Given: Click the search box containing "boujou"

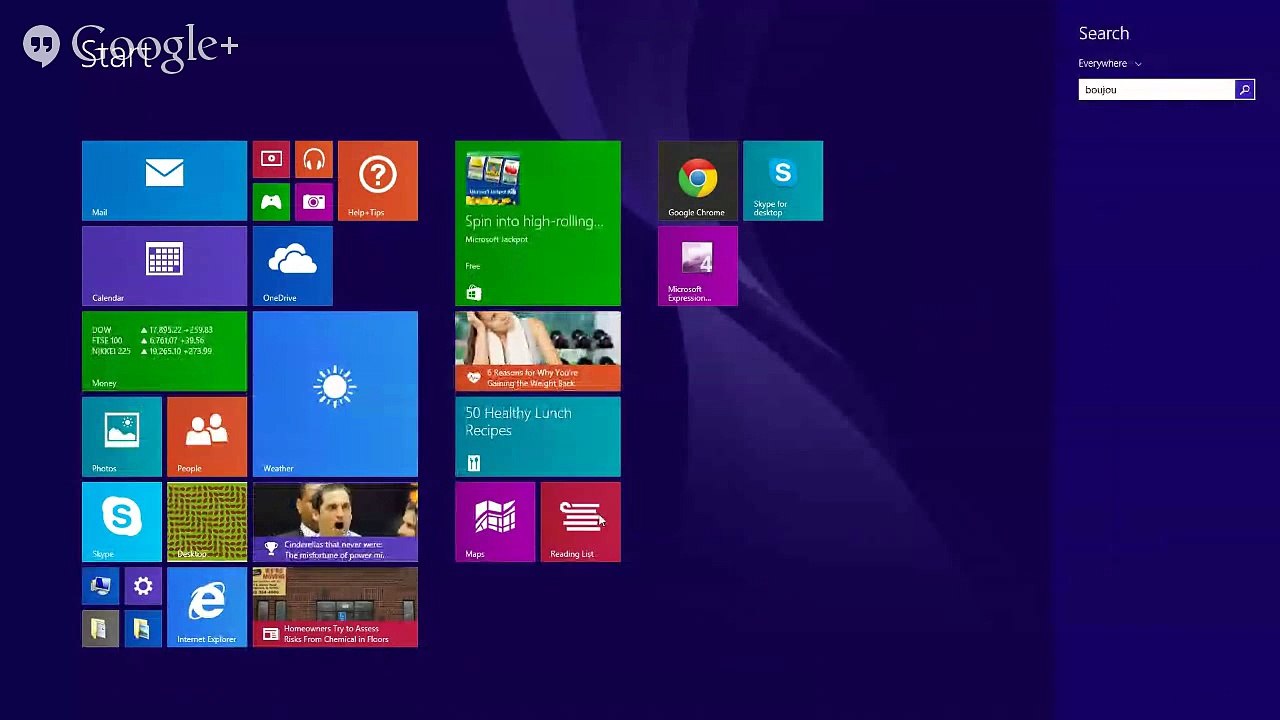Looking at the screenshot, I should point(1157,90).
